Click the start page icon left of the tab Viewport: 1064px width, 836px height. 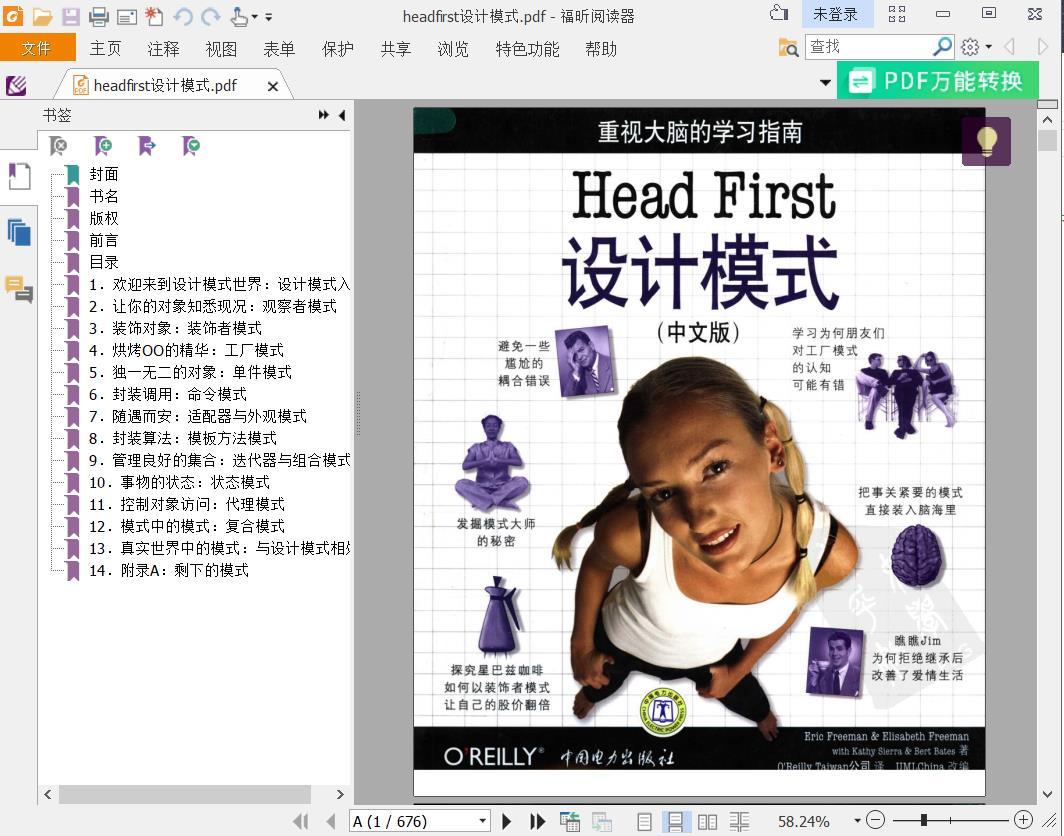[16, 86]
